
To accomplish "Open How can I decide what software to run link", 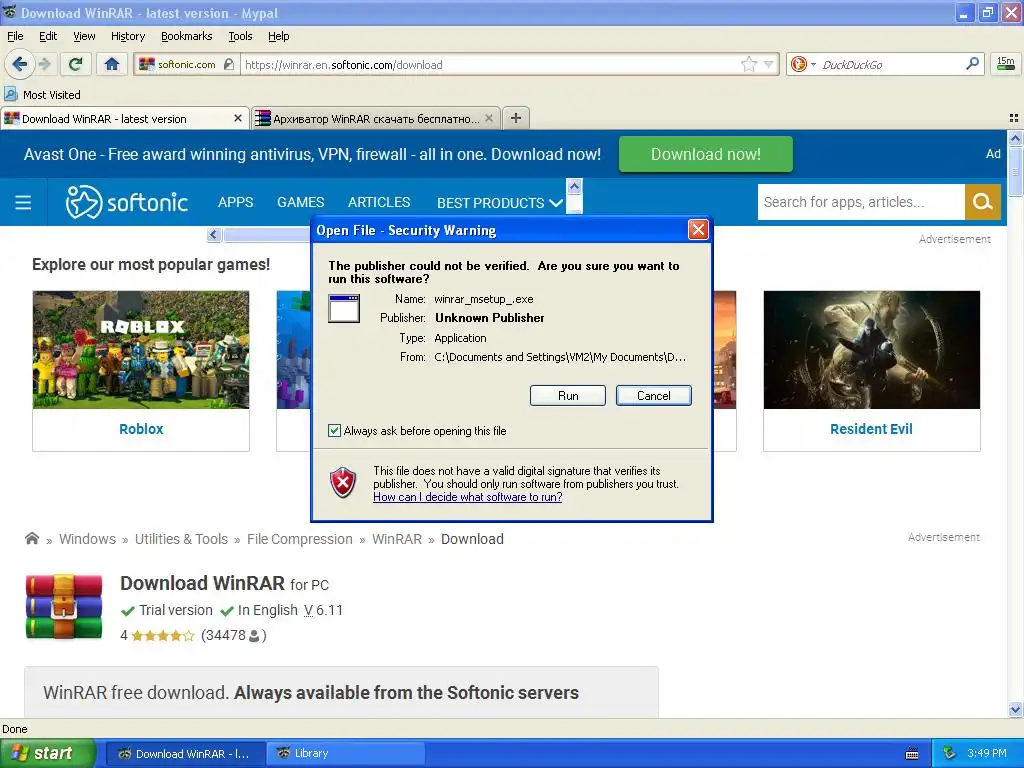I will tap(468, 497).
